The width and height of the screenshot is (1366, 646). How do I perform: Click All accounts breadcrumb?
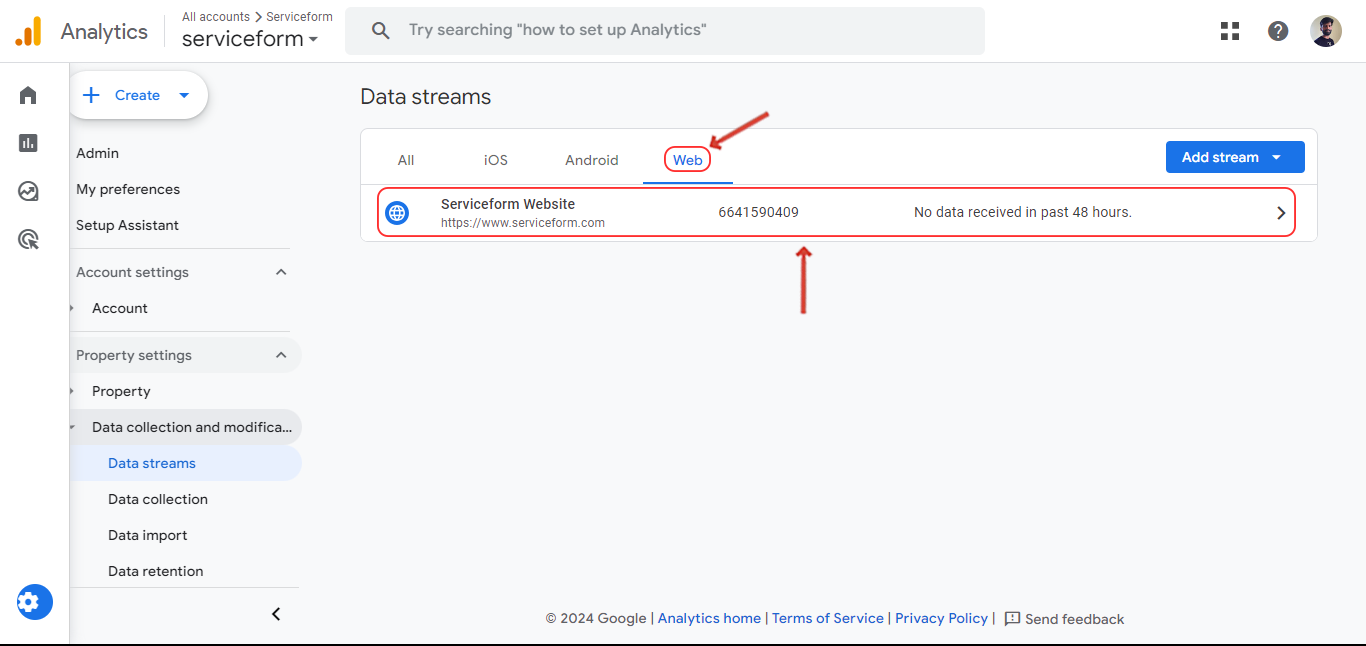tap(216, 17)
